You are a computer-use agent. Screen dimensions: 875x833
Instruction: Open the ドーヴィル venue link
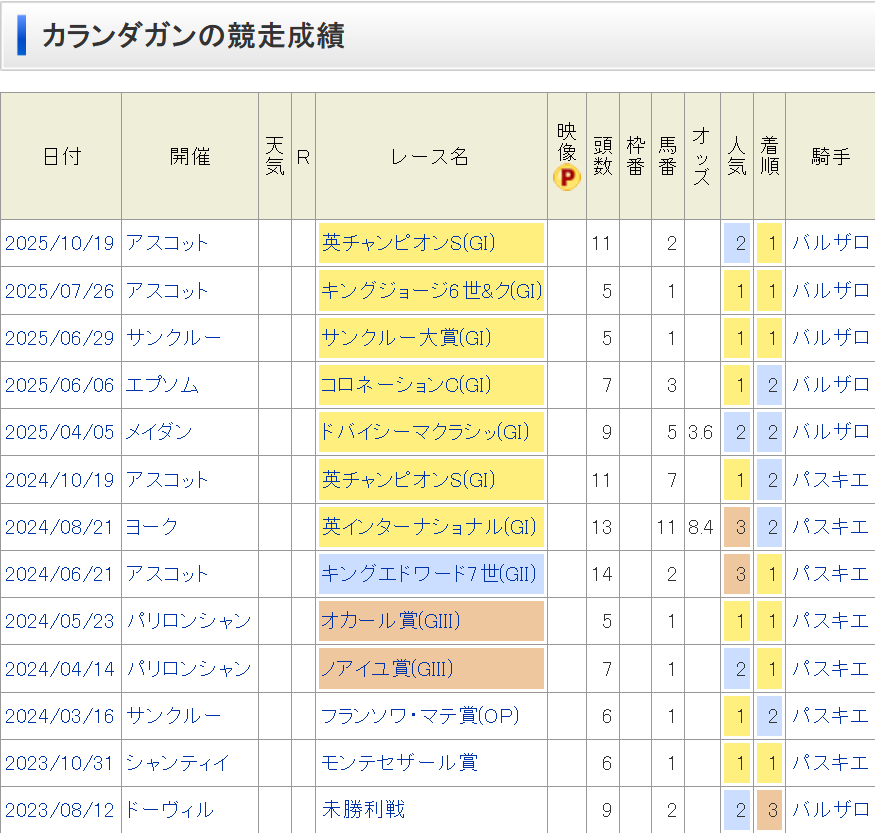pyautogui.click(x=169, y=810)
